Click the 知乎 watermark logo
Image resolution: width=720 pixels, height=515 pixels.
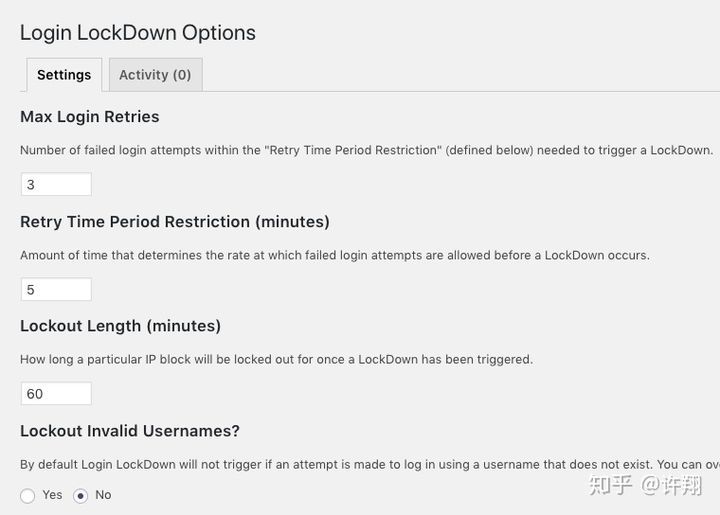click(x=611, y=485)
